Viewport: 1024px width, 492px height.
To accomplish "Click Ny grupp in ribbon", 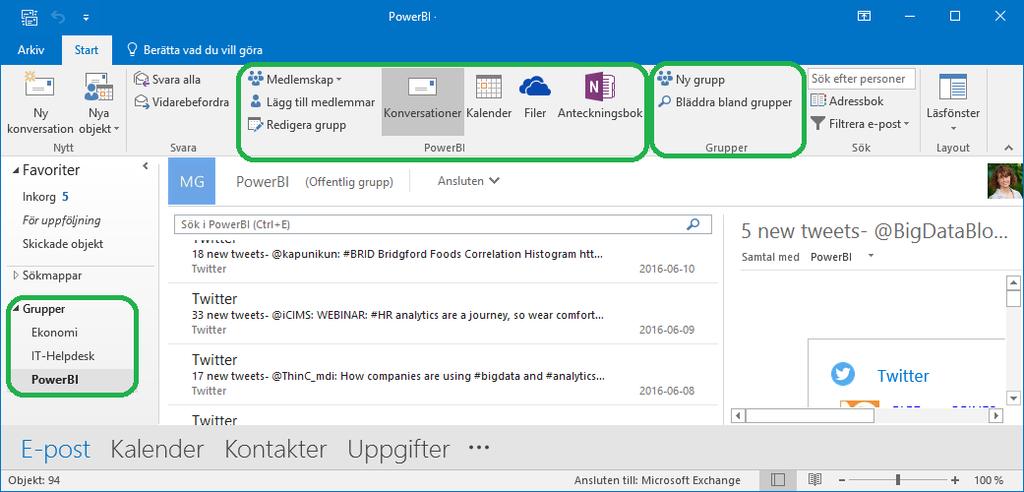I will [691, 80].
